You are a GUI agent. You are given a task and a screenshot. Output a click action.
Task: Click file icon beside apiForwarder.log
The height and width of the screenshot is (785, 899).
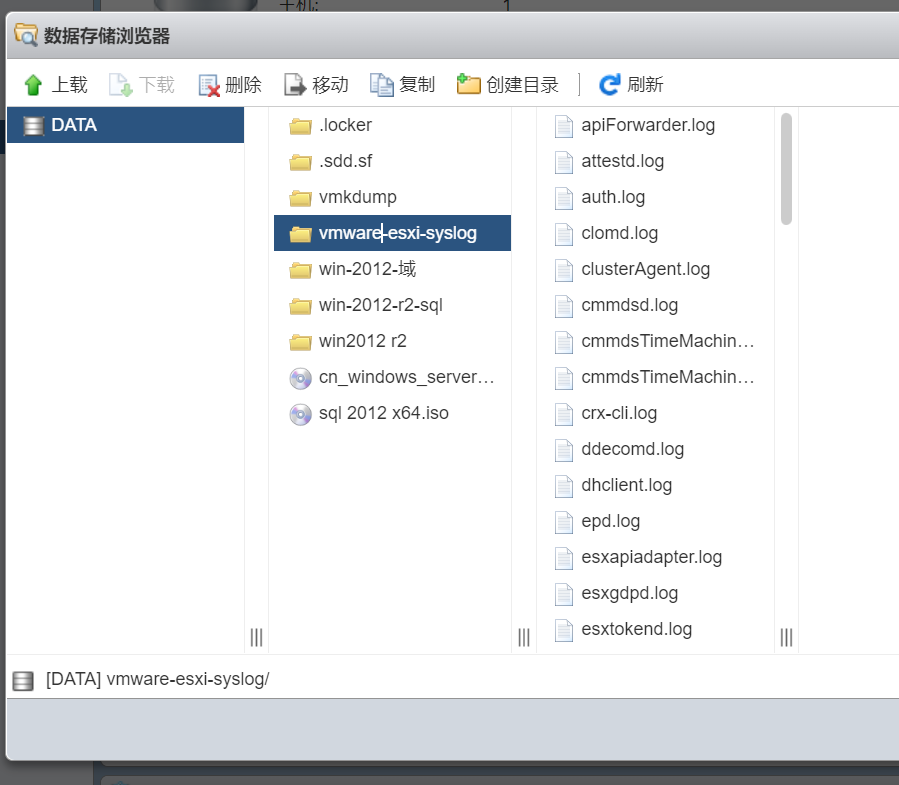[x=564, y=127]
